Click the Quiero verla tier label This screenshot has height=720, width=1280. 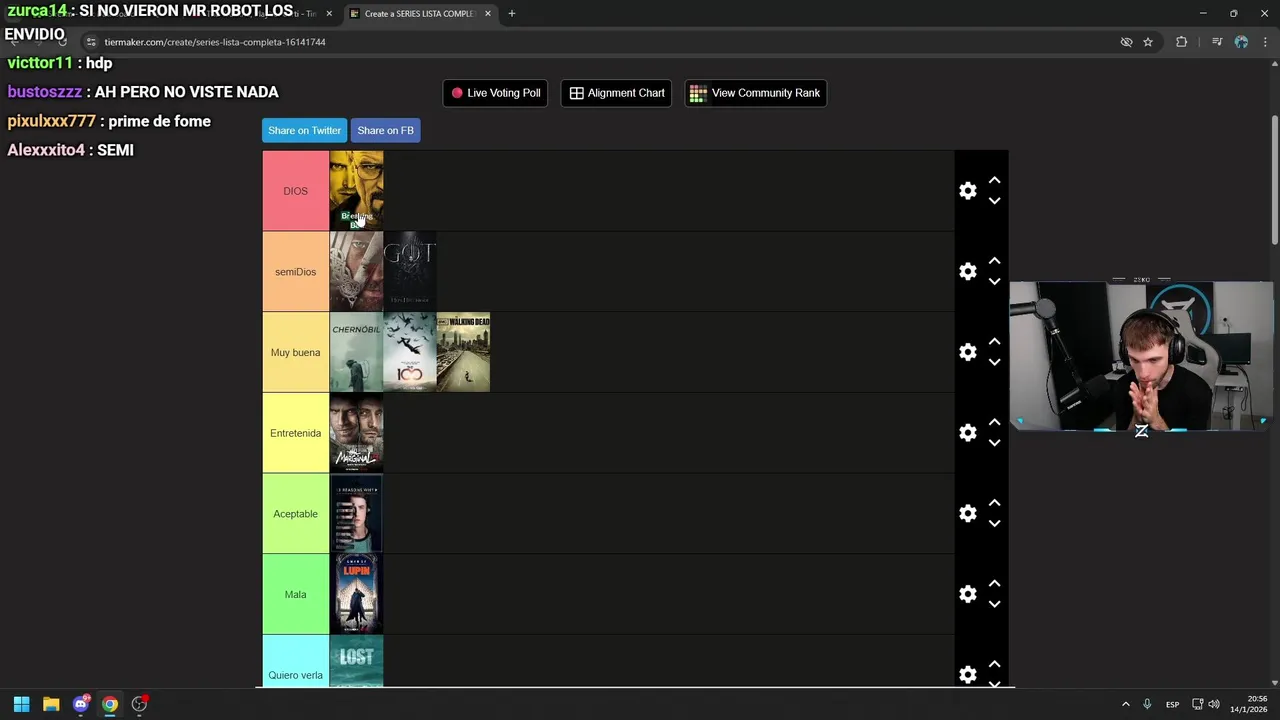pyautogui.click(x=295, y=662)
